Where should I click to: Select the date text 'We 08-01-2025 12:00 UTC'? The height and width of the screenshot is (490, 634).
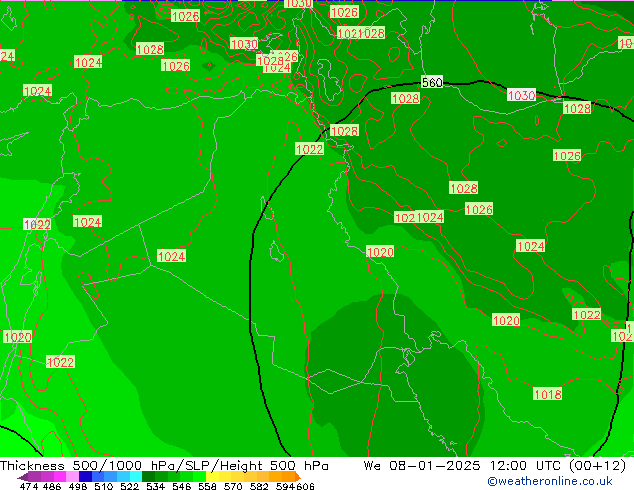pos(465,466)
